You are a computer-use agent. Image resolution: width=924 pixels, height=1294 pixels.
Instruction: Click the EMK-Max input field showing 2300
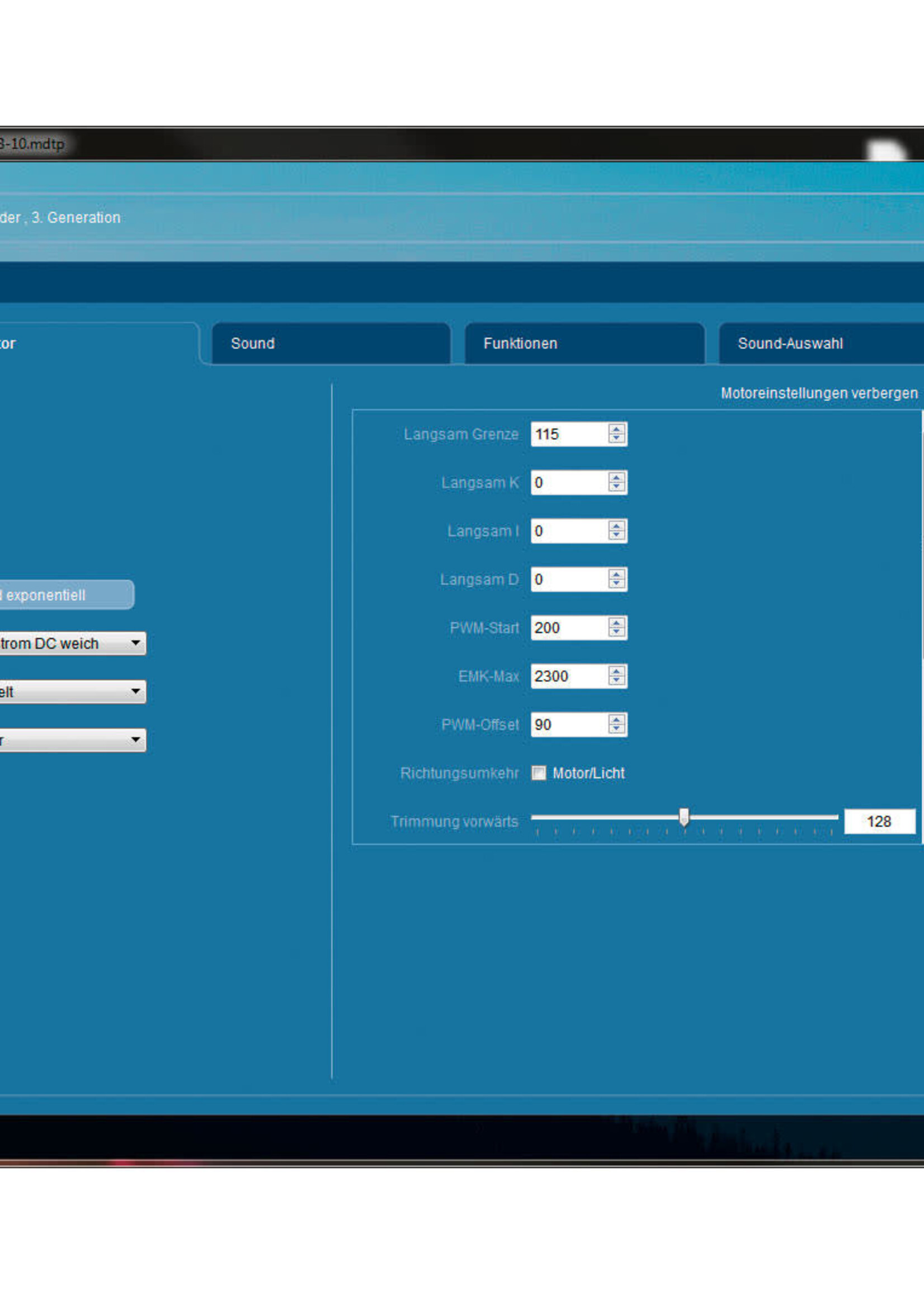(x=569, y=676)
